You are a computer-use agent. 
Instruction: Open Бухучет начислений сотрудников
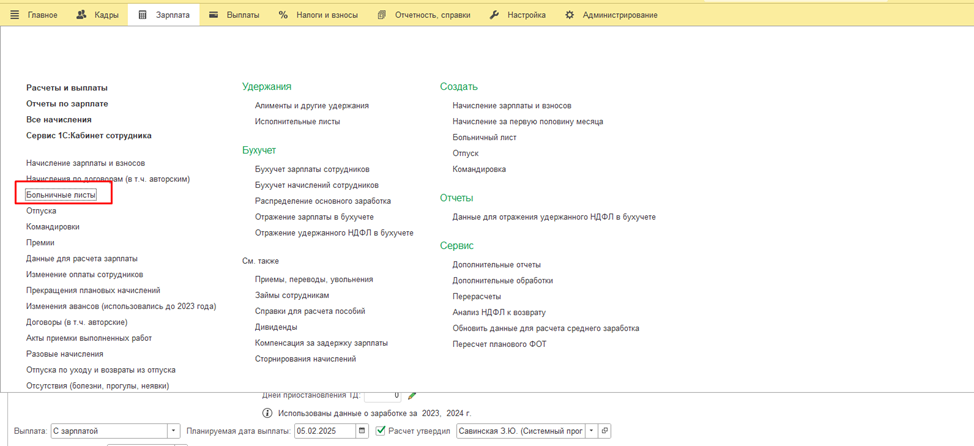click(317, 185)
